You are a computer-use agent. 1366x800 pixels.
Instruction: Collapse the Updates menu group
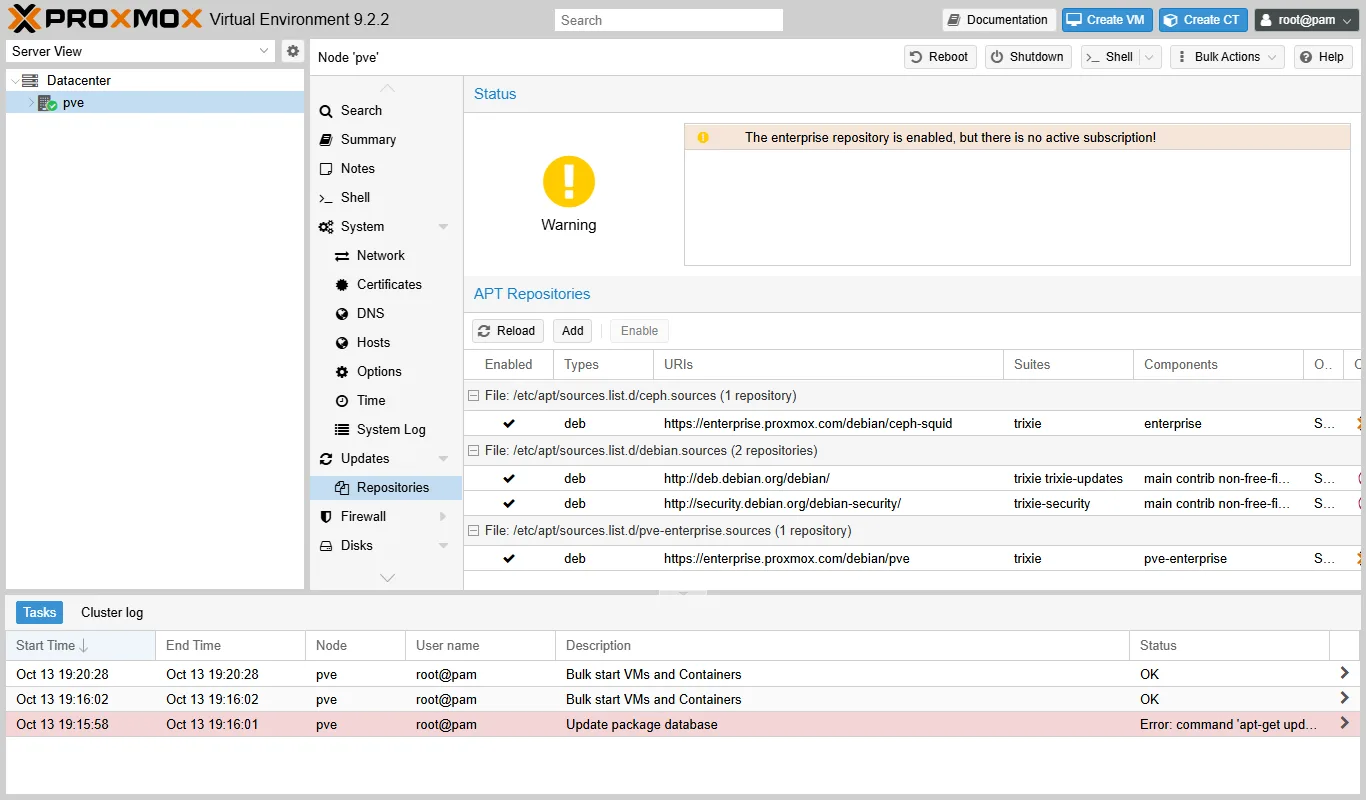[443, 459]
